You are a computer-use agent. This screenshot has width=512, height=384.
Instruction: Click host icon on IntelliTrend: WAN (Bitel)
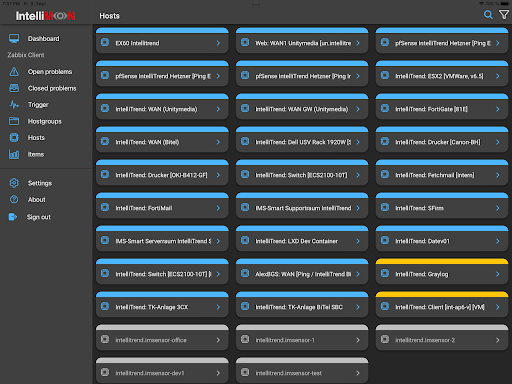tap(105, 141)
